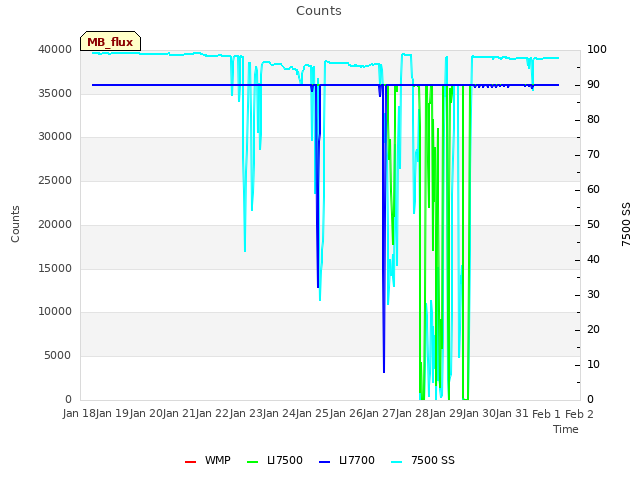Click the cyan 7500 SS legend line
The height and width of the screenshot is (480, 640).
coord(396,462)
